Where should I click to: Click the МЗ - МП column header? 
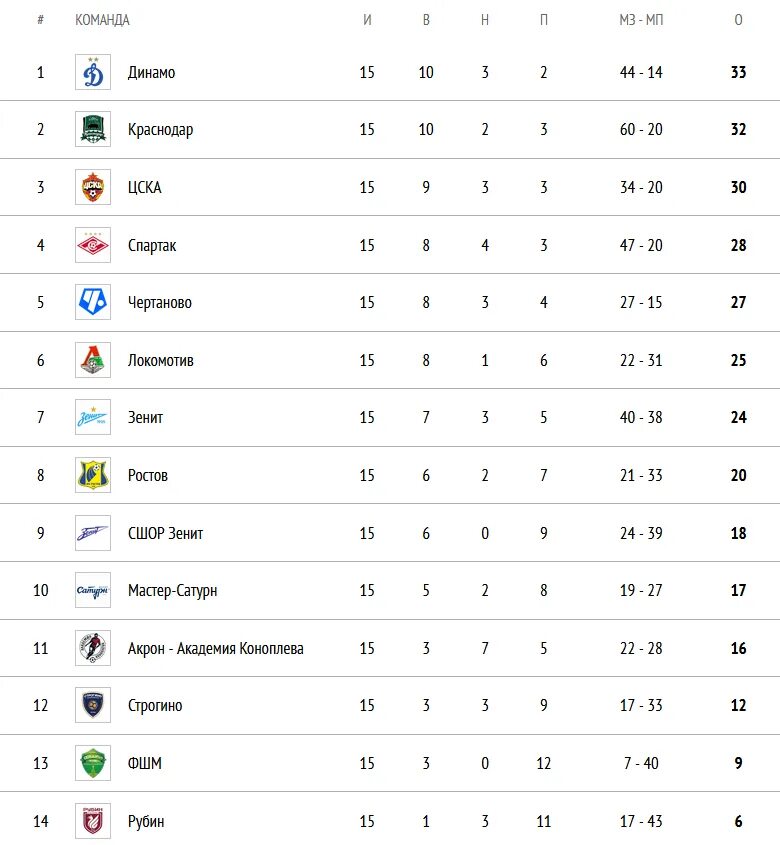[641, 20]
